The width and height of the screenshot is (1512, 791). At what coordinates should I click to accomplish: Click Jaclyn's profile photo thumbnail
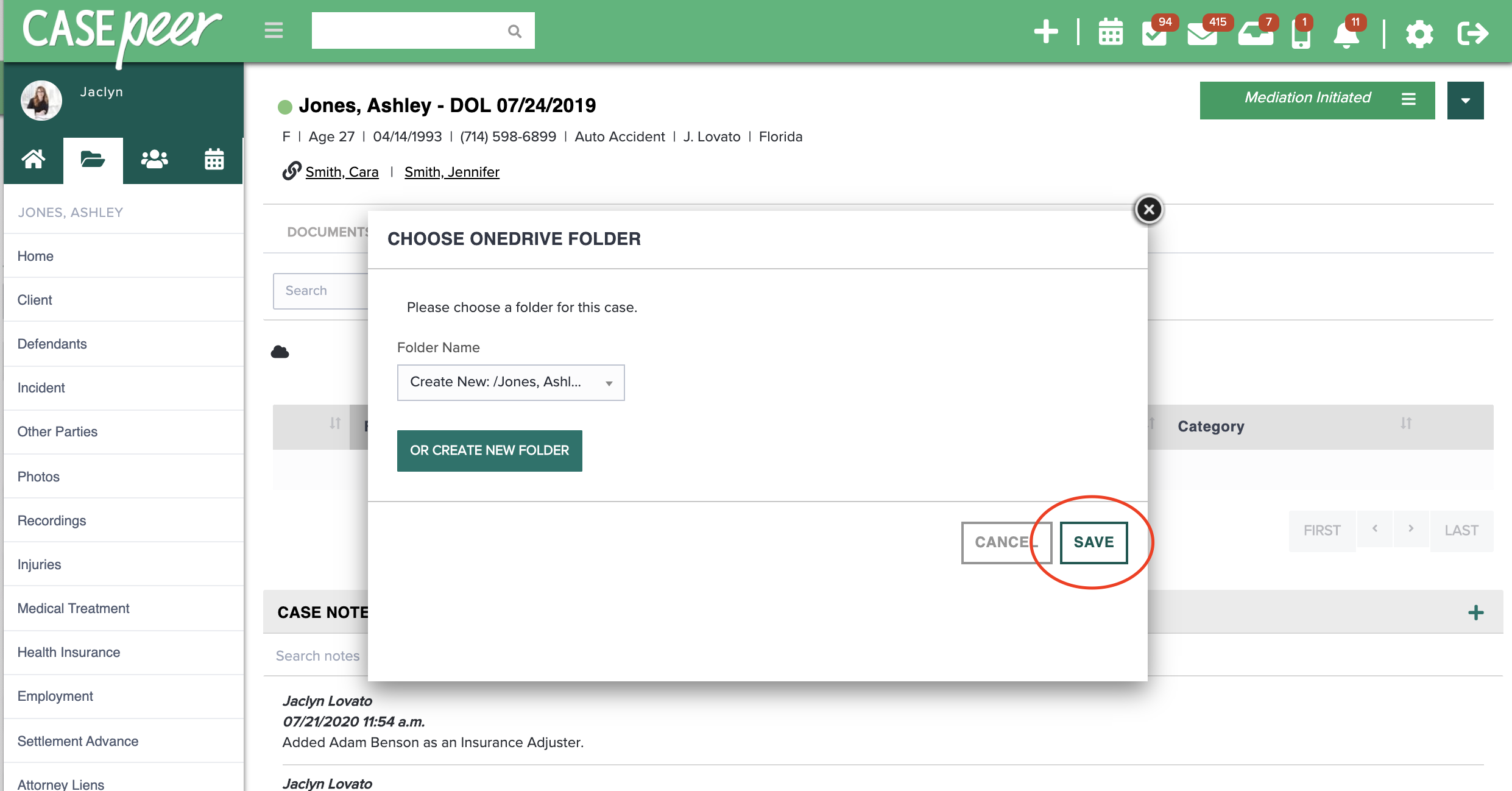[x=41, y=100]
